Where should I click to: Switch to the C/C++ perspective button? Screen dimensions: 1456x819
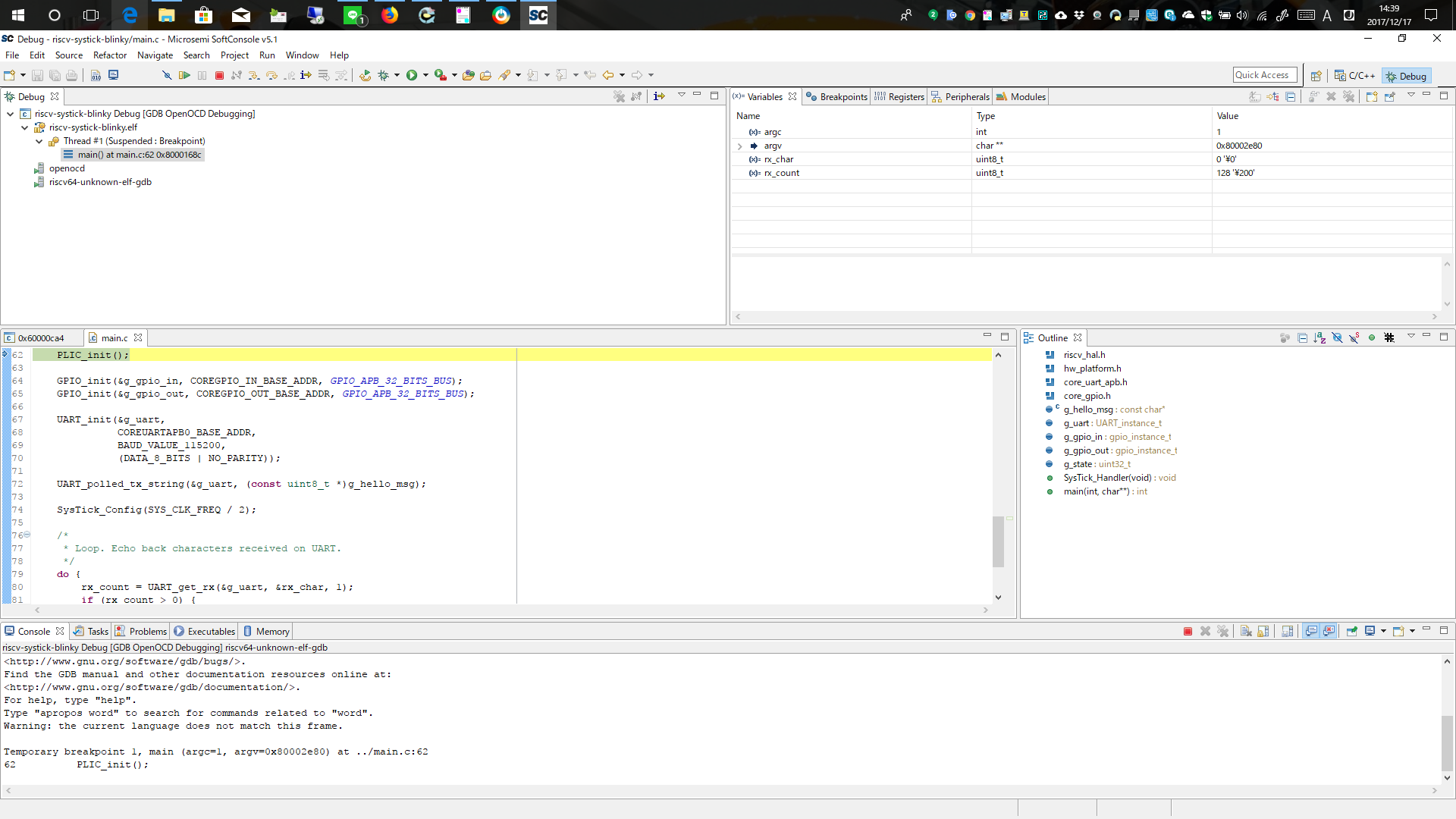tap(1357, 75)
